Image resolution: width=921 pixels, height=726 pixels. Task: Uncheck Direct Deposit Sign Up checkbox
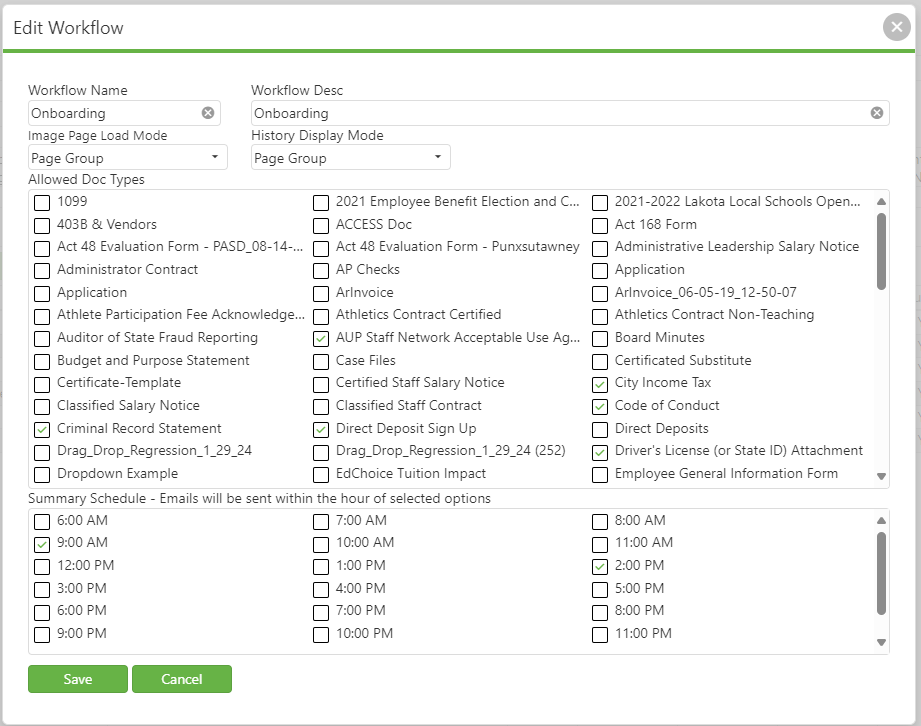click(x=321, y=430)
